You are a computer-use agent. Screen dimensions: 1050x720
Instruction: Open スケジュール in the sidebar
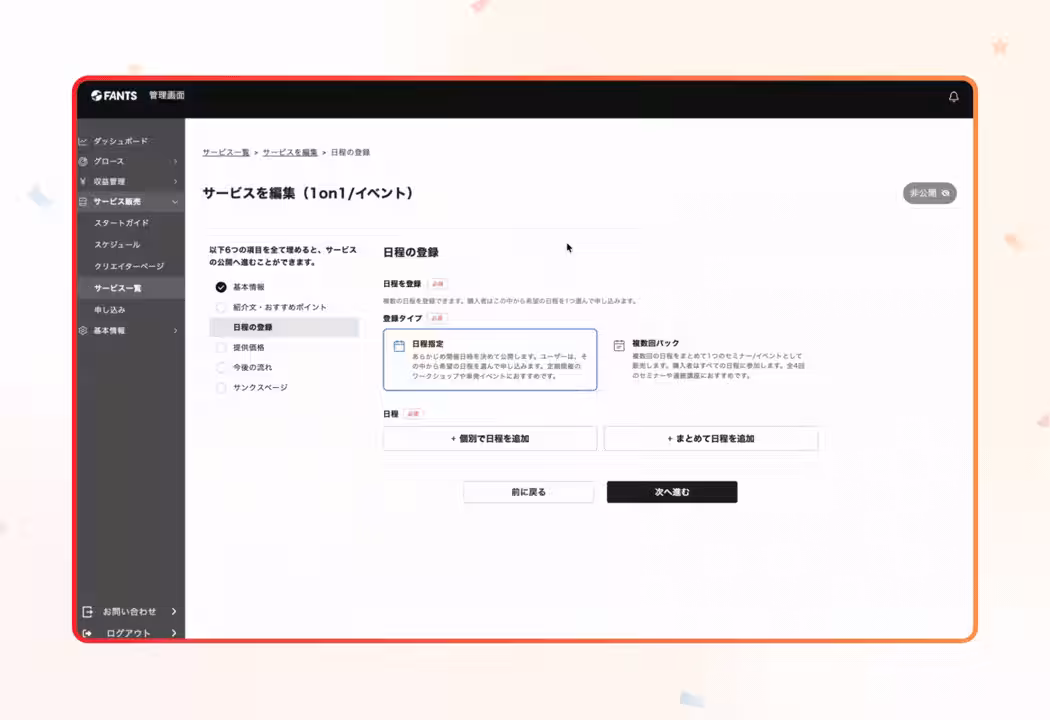tap(117, 244)
